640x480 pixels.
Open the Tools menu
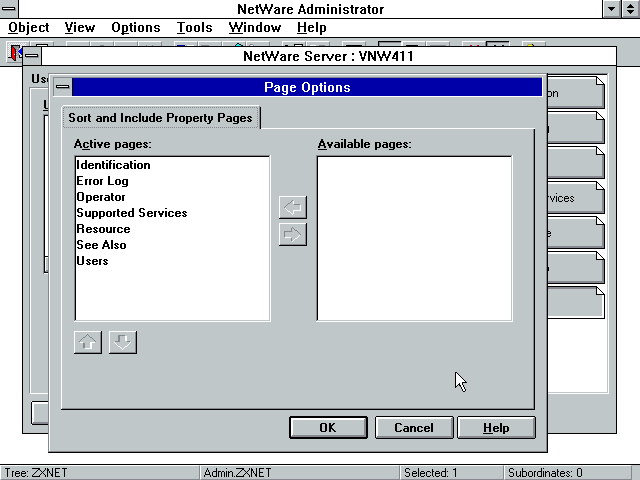pyautogui.click(x=194, y=27)
